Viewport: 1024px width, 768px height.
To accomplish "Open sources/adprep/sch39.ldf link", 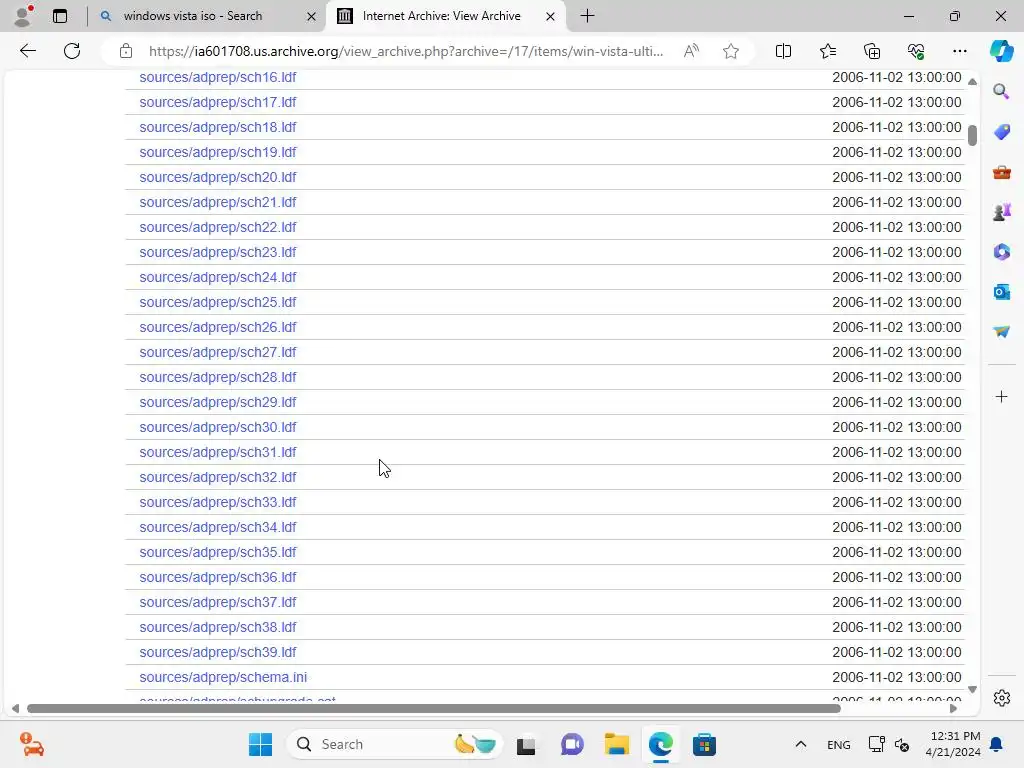I will [217, 652].
